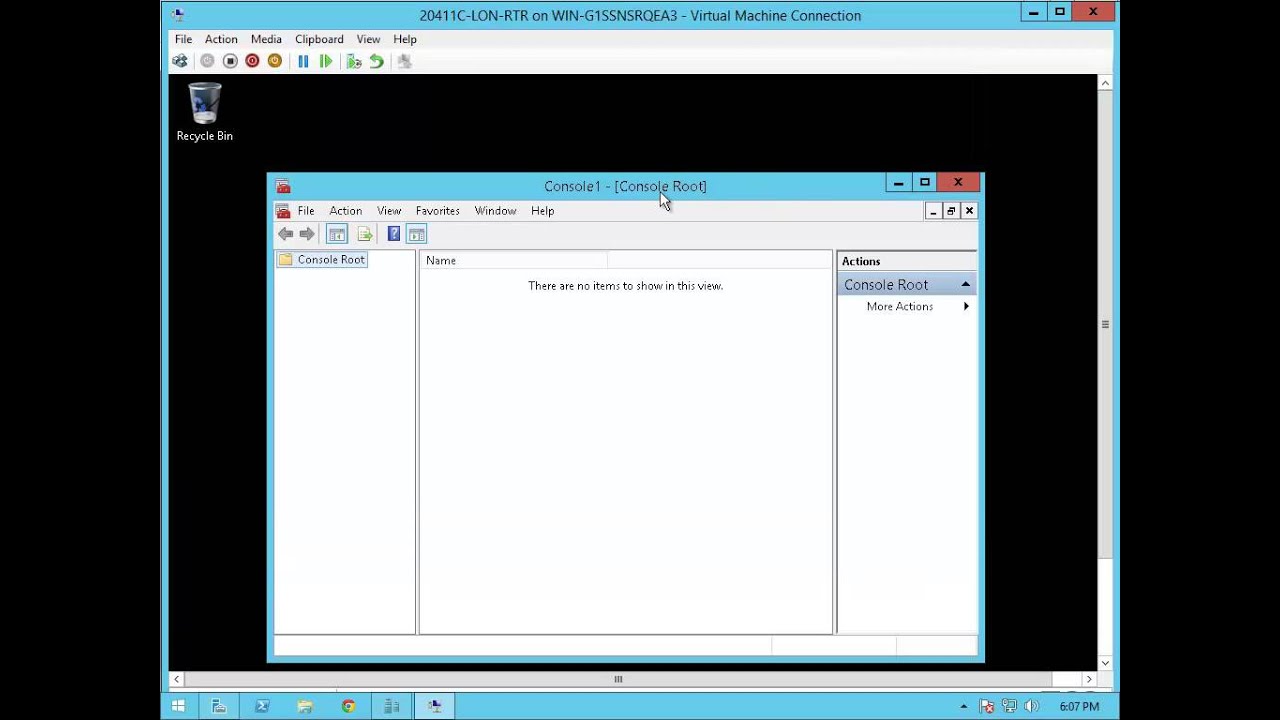Click the inner MMC document menu icon
Viewport: 1280px width, 720px height.
coord(283,211)
